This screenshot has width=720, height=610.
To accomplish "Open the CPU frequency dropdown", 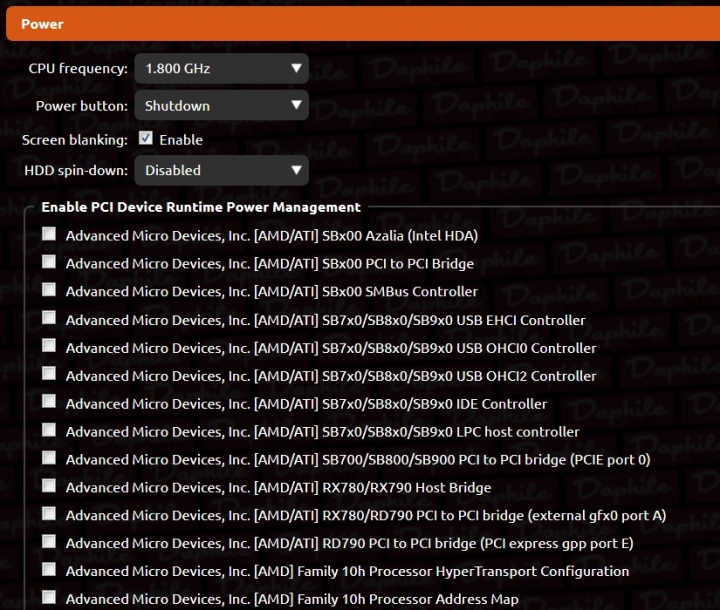I will pyautogui.click(x=221, y=68).
